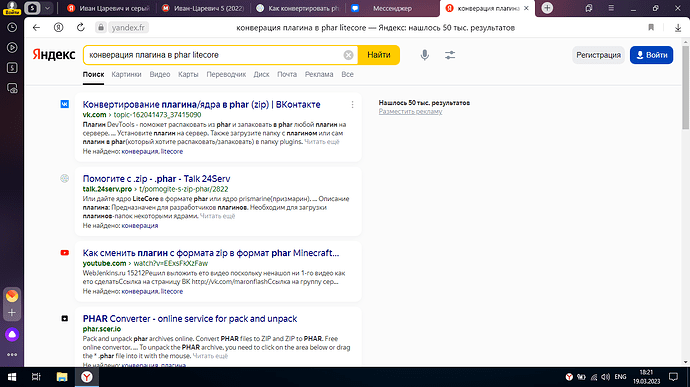Open options for VKontakte result
Image resolution: width=690 pixels, height=387 pixels.
352,105
